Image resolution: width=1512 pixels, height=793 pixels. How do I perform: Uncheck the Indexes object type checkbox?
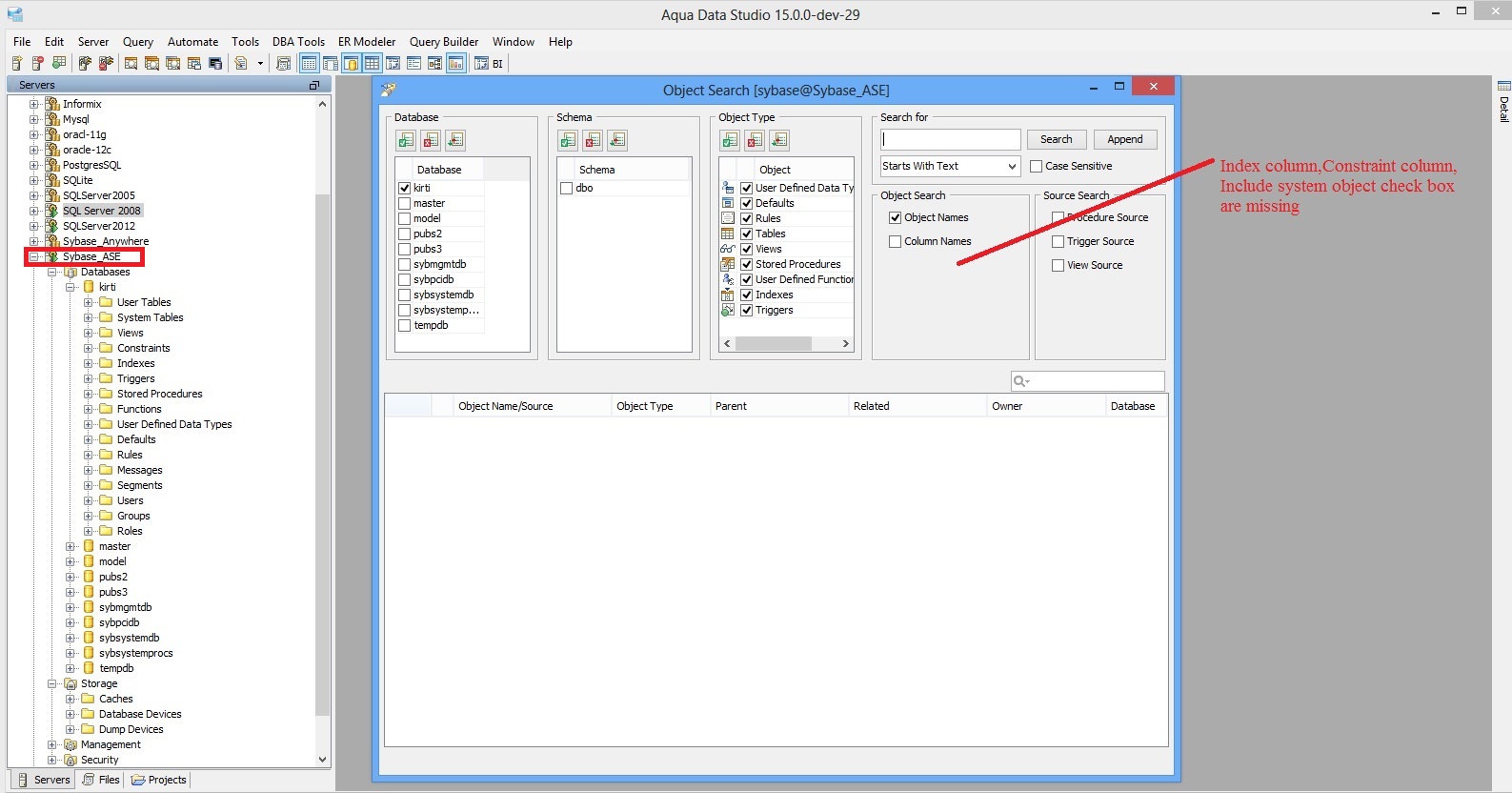(x=747, y=295)
